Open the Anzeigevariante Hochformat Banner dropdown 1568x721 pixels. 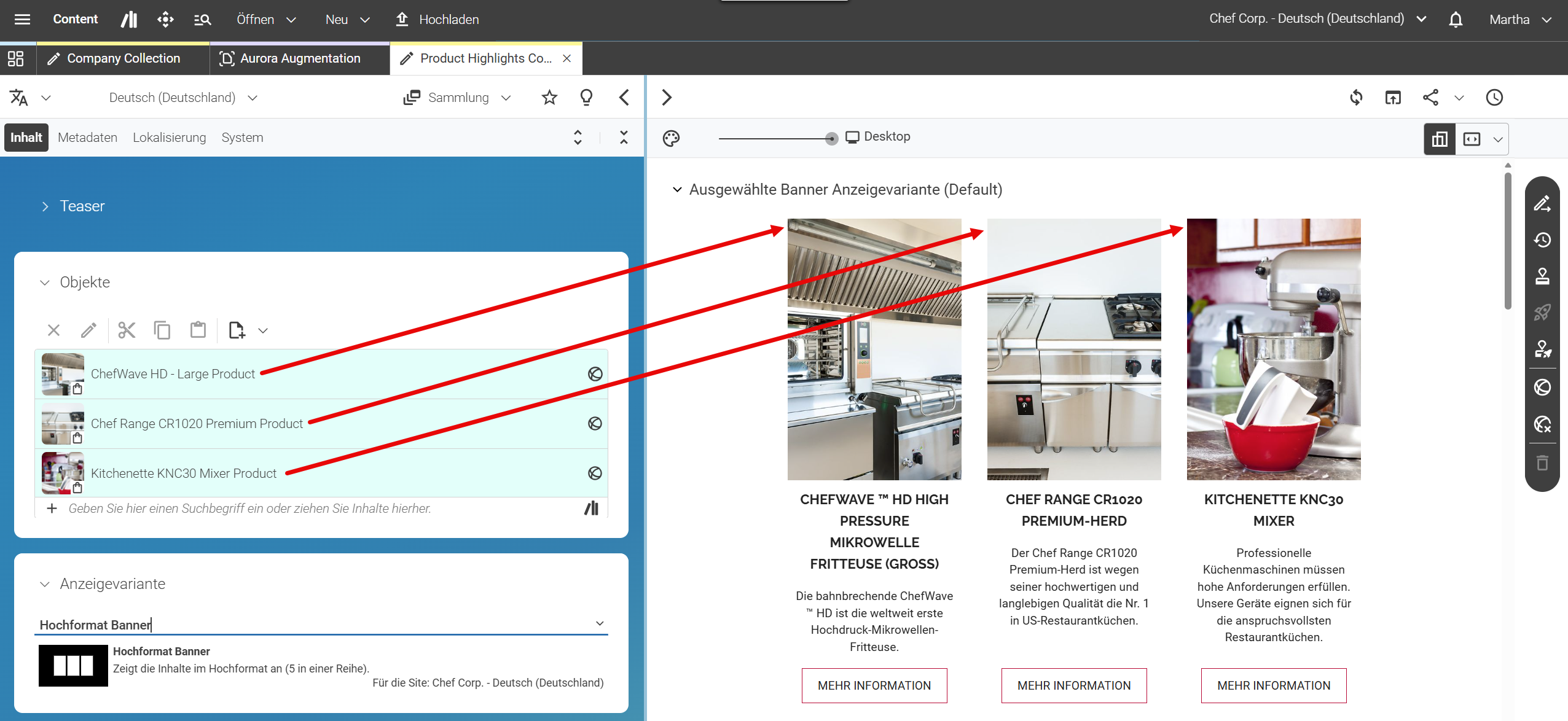[x=321, y=625]
